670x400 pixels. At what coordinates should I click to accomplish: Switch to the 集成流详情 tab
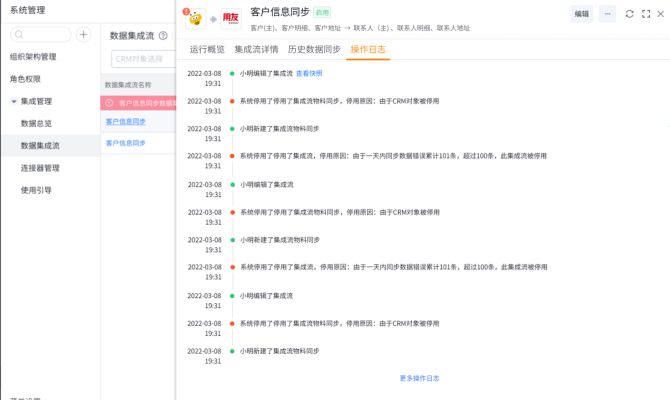click(257, 49)
